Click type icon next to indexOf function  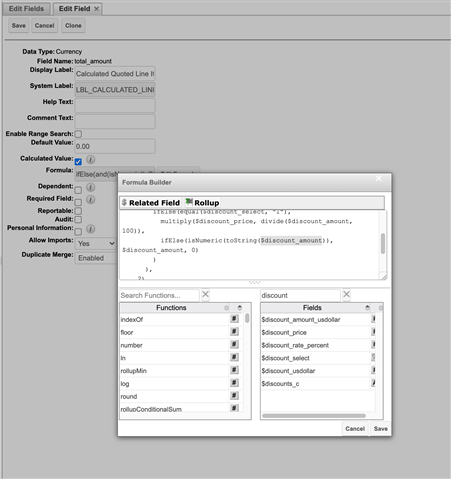(x=234, y=319)
